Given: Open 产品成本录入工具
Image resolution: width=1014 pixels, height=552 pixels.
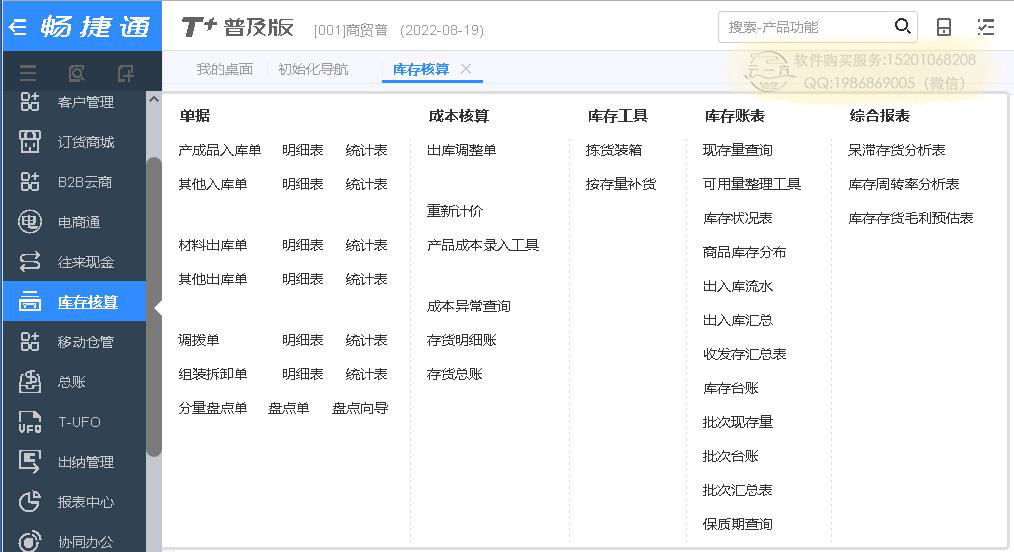Looking at the screenshot, I should [x=483, y=245].
